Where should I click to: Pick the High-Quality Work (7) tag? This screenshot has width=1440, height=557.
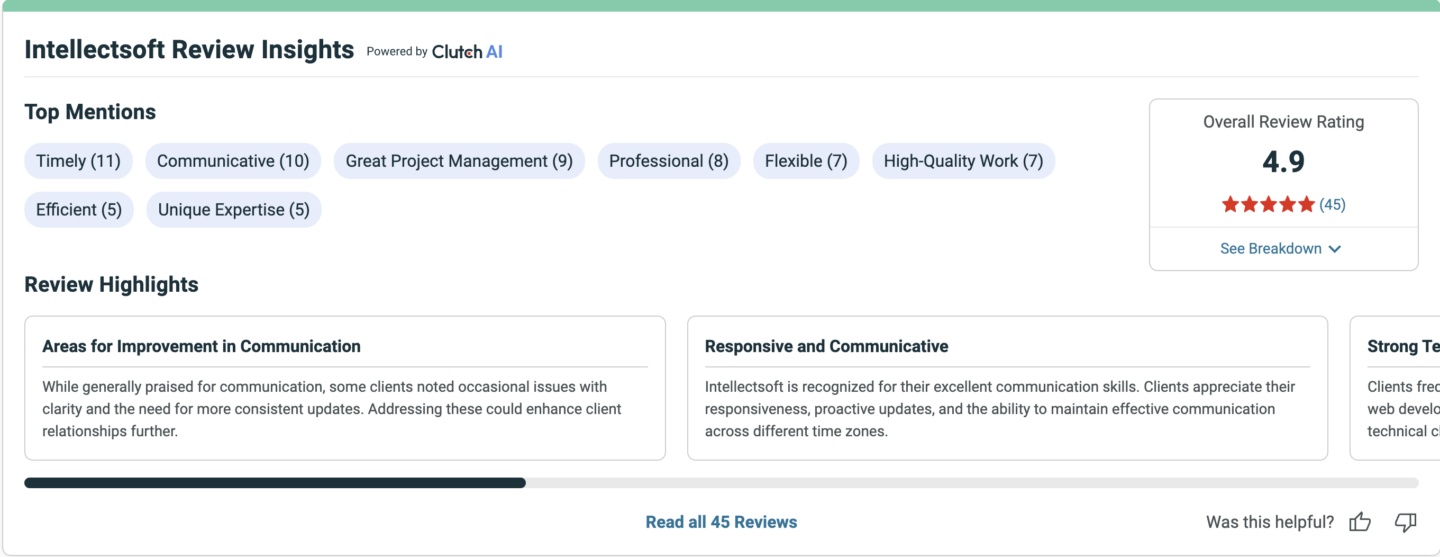(x=963, y=161)
